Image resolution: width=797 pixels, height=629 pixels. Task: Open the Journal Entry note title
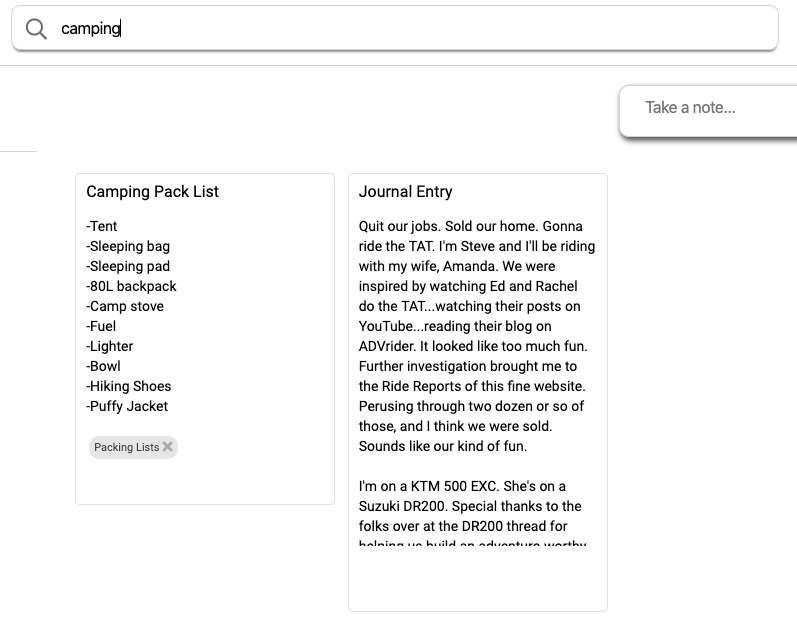[406, 192]
